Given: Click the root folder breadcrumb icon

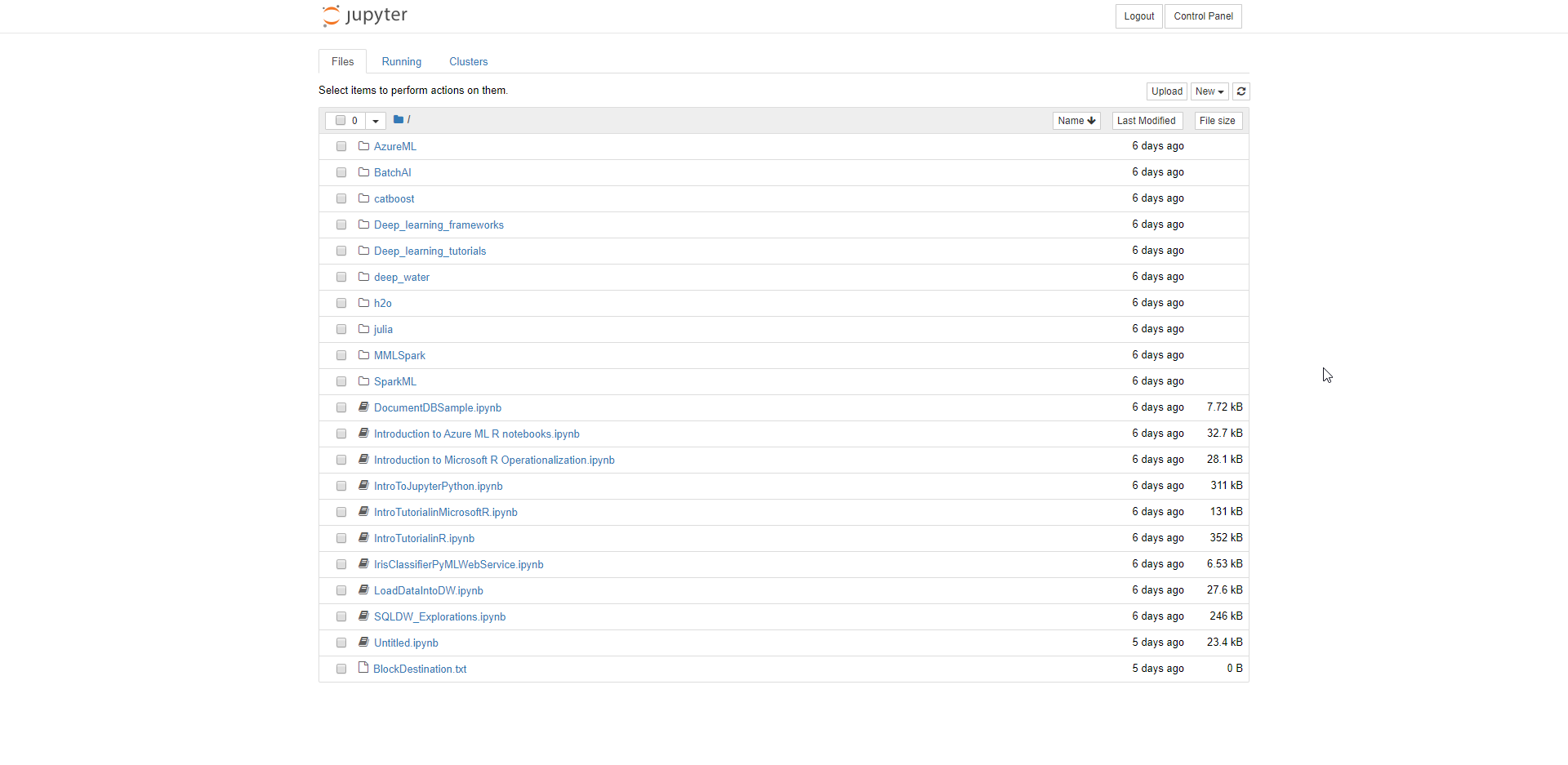Looking at the screenshot, I should pos(399,119).
